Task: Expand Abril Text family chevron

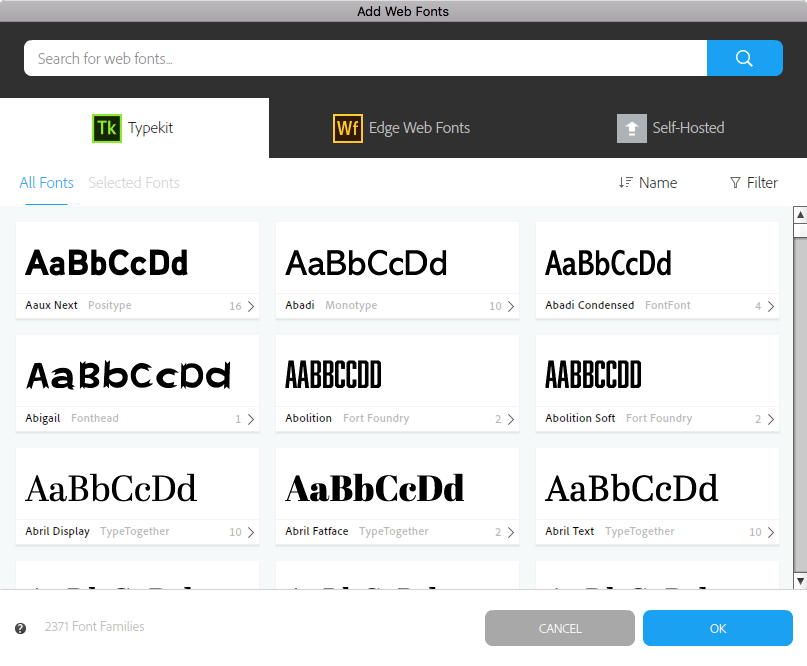Action: coord(770,532)
